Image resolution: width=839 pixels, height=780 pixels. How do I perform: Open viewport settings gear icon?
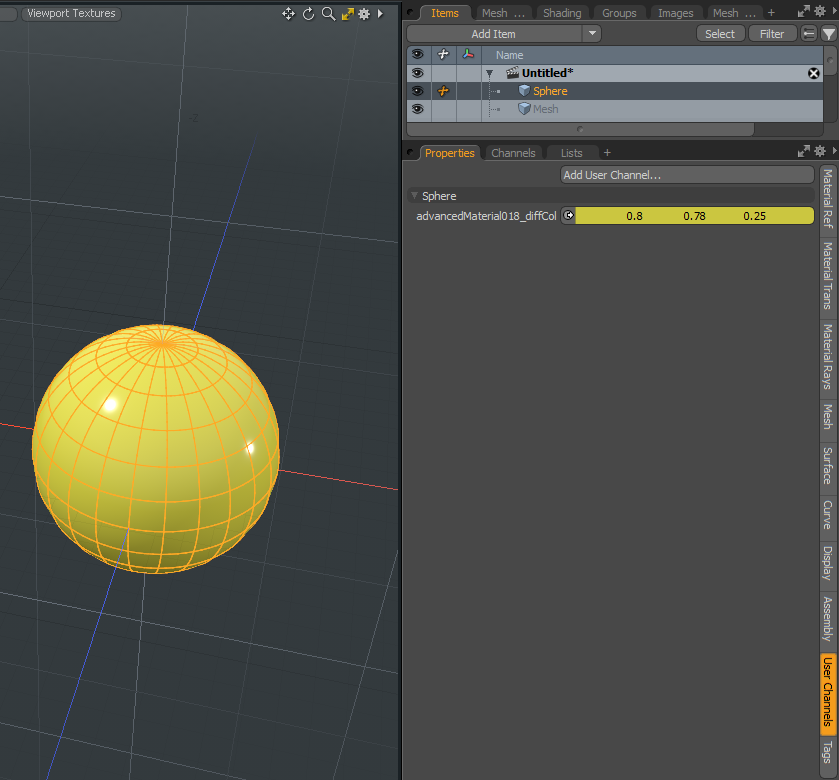pos(364,14)
